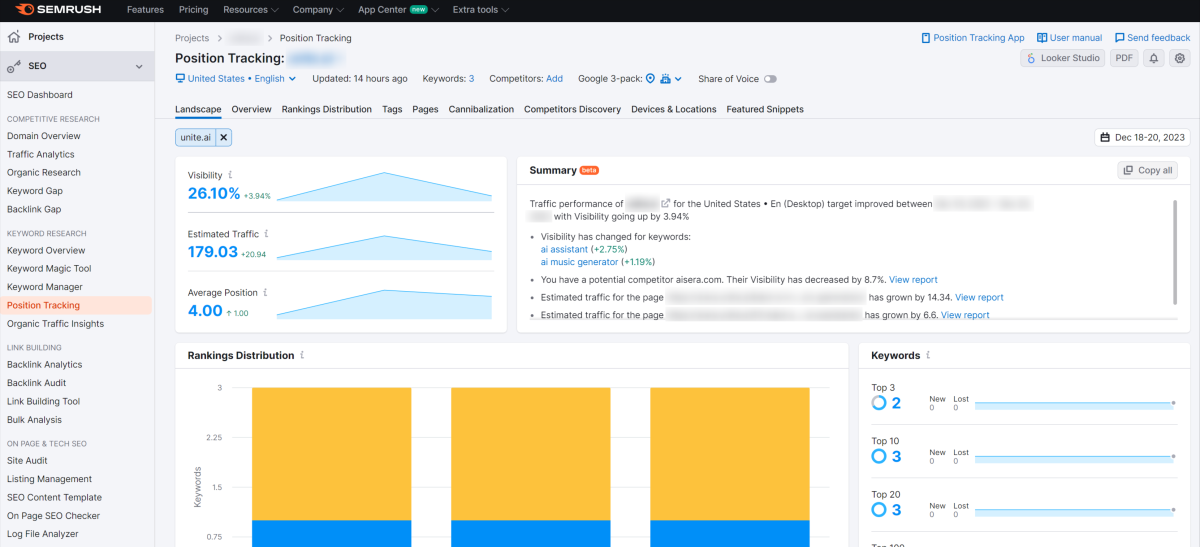The image size is (1200, 547).
Task: Click Visibility value 26.10%
Action: [x=214, y=194]
